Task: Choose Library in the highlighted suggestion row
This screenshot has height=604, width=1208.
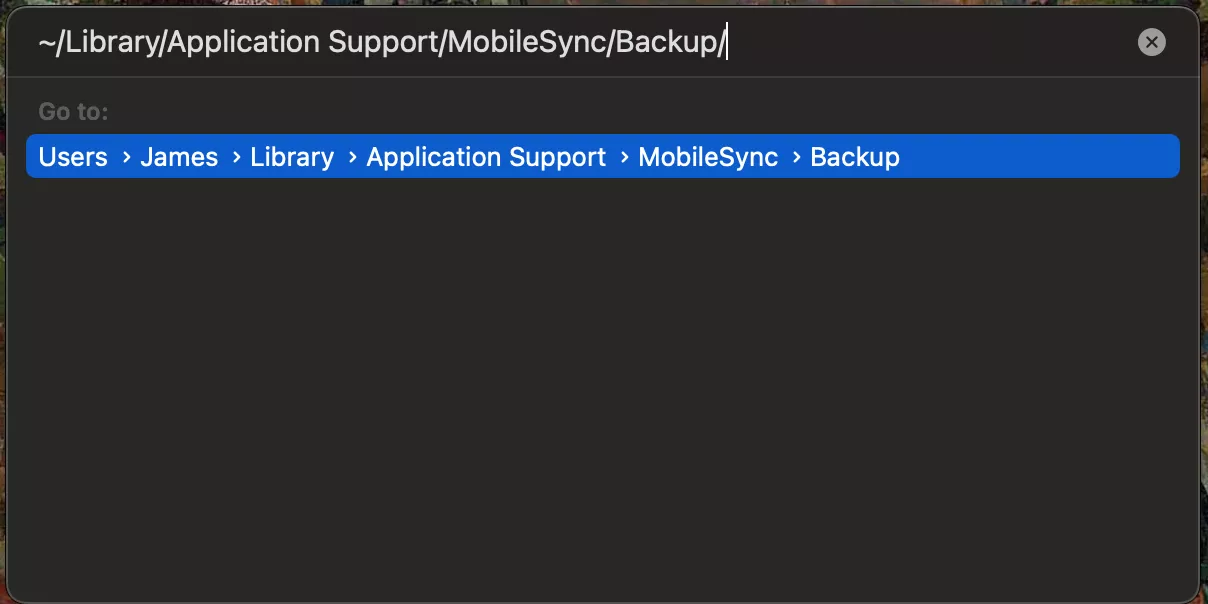Action: tap(292, 157)
